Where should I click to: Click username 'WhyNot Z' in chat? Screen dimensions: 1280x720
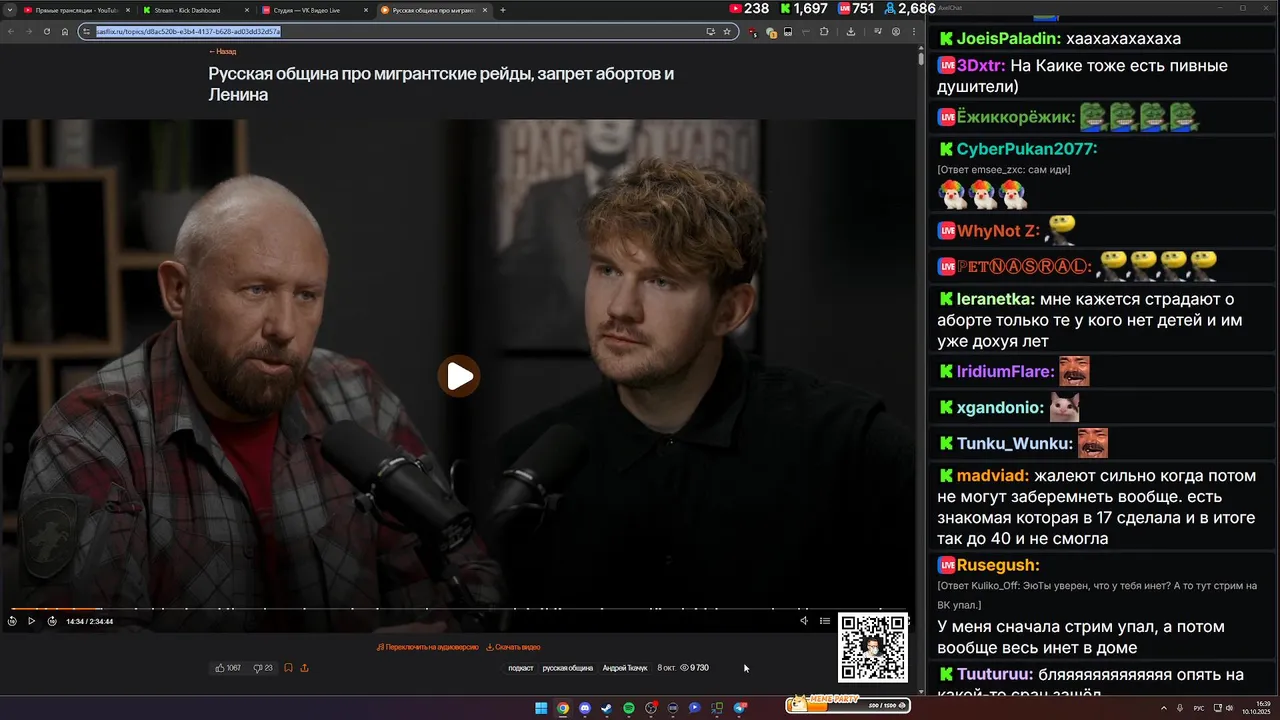click(x=998, y=231)
